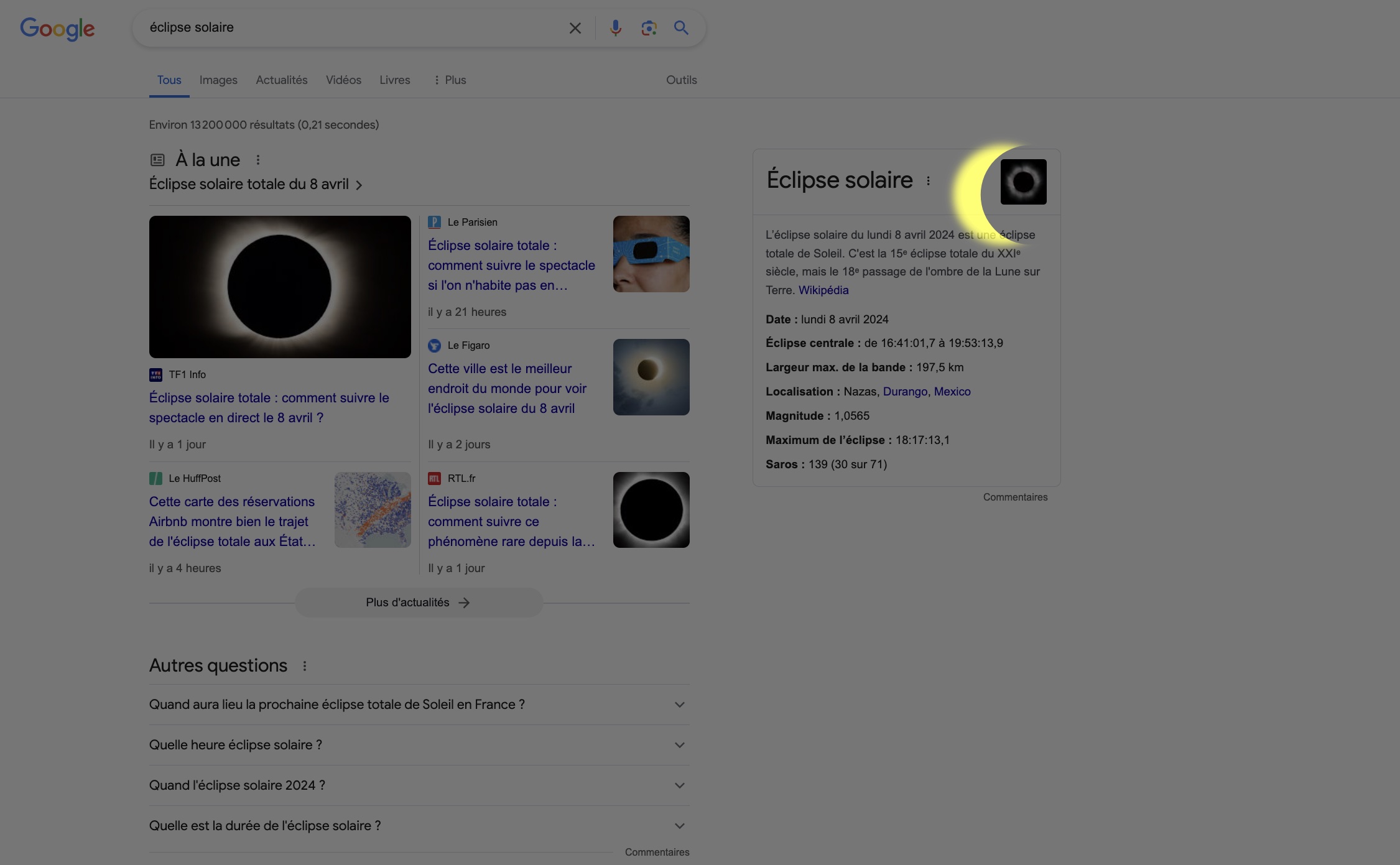The width and height of the screenshot is (1400, 865).
Task: Click the Magnitude value 1,0565
Action: (852, 416)
